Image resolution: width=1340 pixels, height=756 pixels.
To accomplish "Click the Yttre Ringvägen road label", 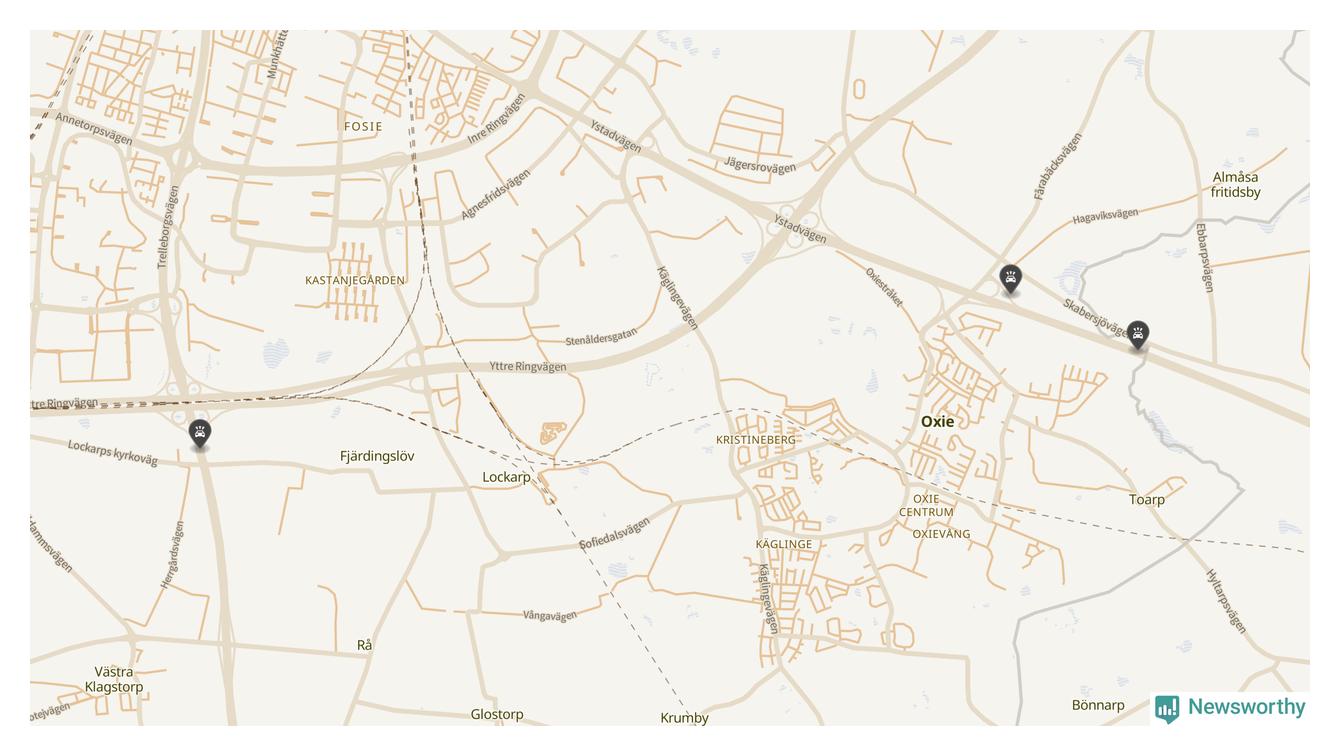I will pos(528,367).
